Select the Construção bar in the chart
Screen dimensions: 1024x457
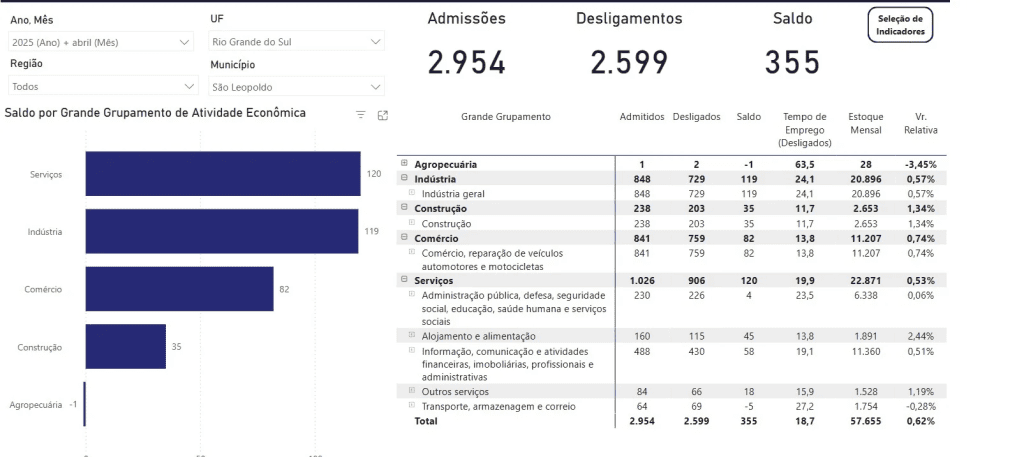pos(125,347)
